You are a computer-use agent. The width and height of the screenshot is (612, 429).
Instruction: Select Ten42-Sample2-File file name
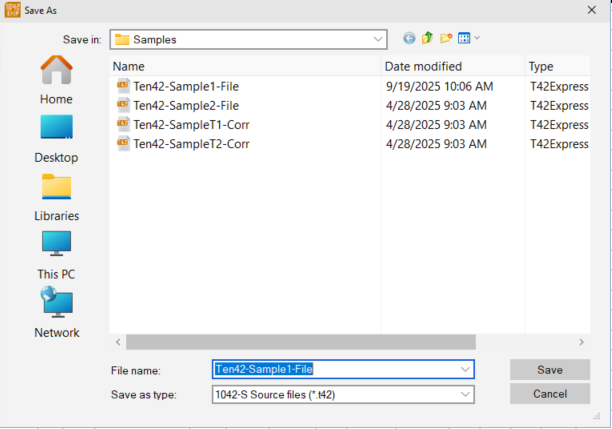[186, 105]
